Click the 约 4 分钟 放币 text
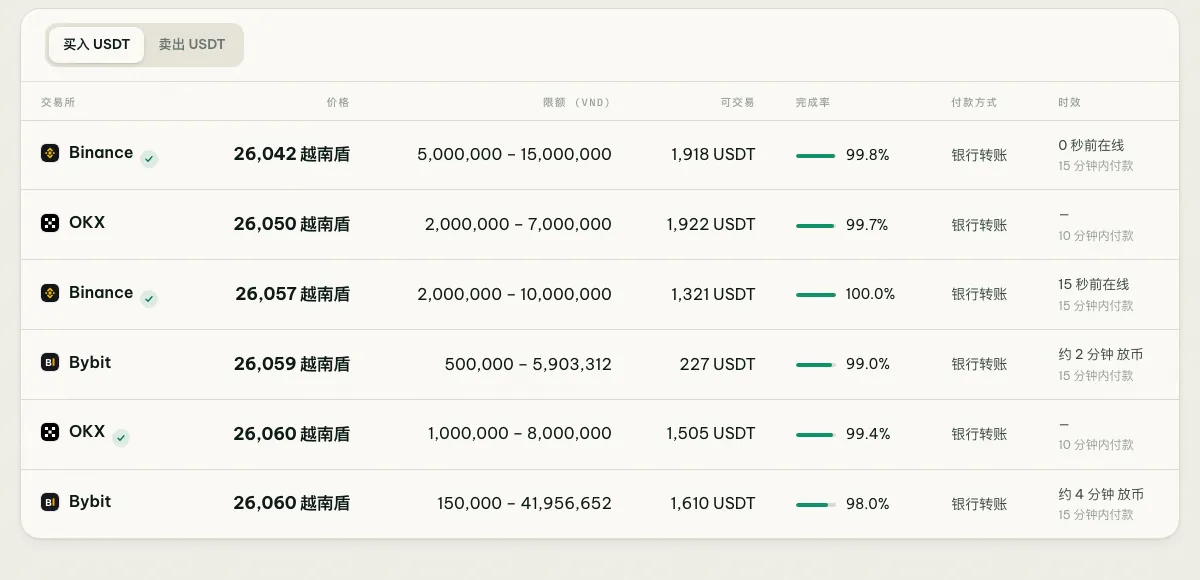 click(1101, 495)
